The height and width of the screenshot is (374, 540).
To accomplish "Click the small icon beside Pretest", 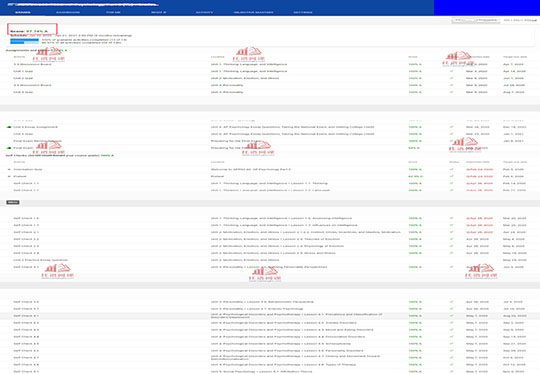I will coord(9,176).
